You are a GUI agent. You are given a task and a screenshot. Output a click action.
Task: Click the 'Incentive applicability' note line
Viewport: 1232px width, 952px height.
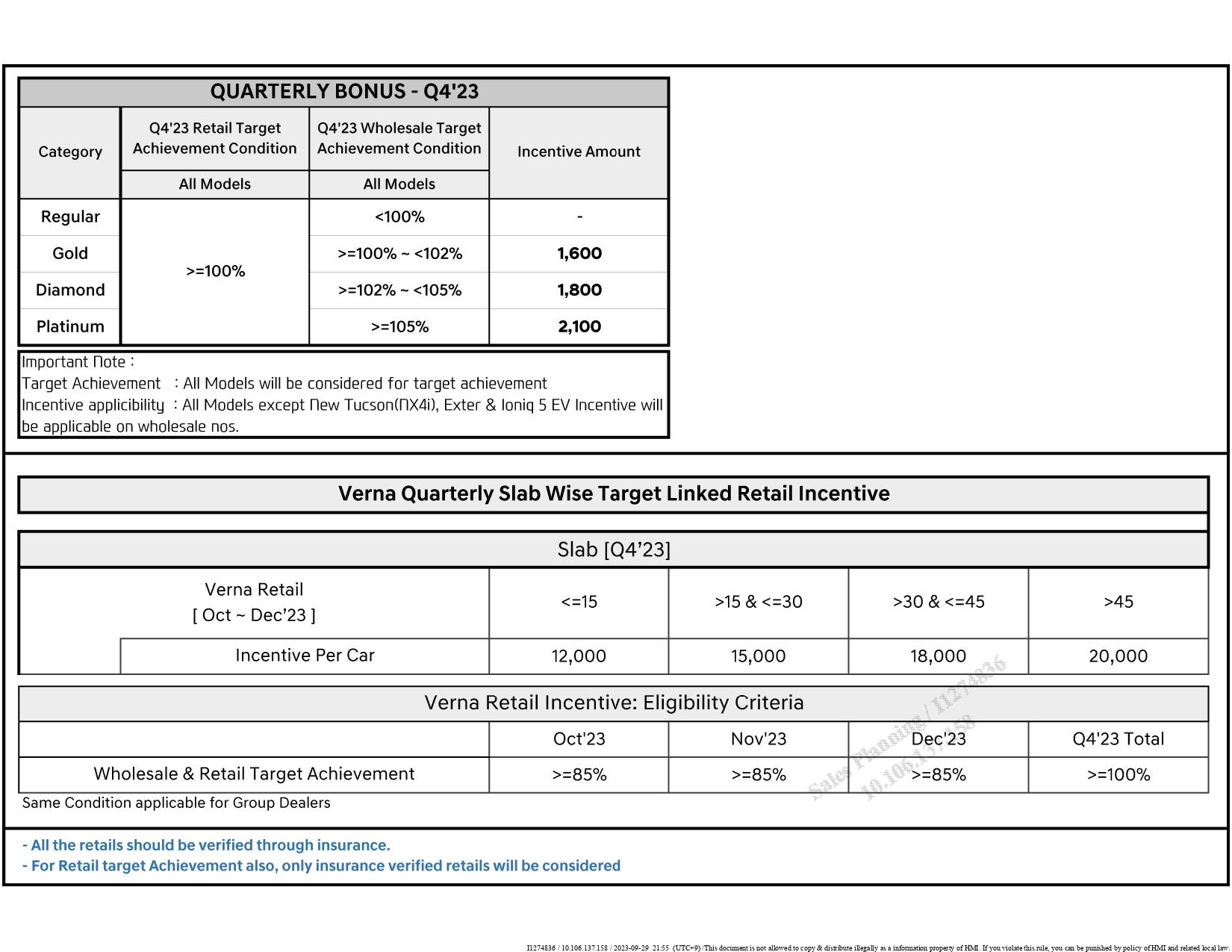tap(342, 416)
